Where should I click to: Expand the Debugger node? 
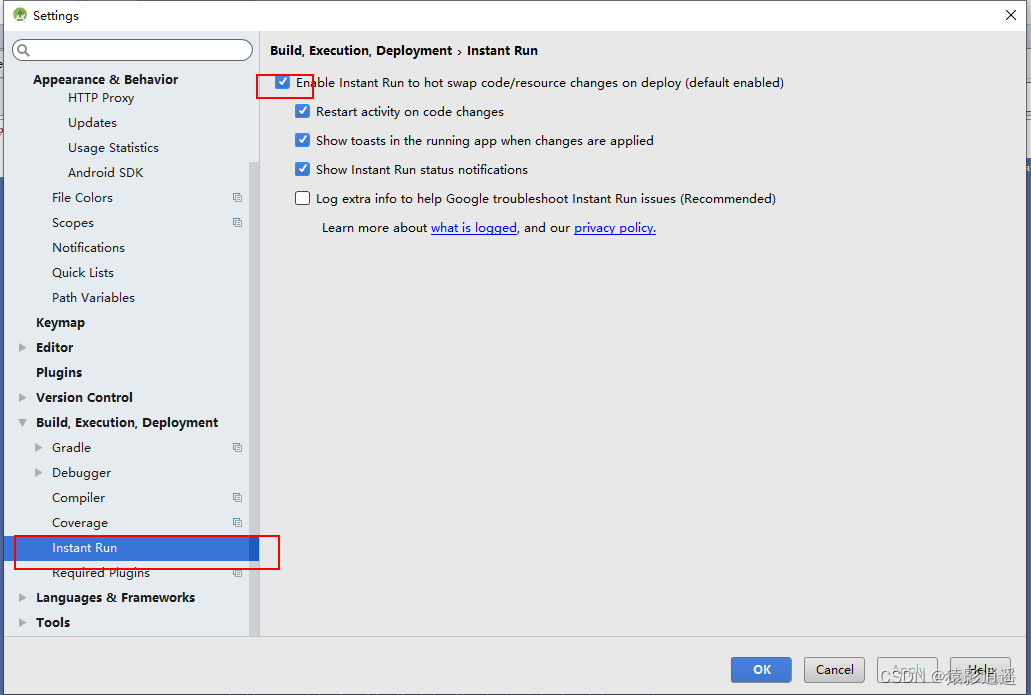(x=38, y=472)
